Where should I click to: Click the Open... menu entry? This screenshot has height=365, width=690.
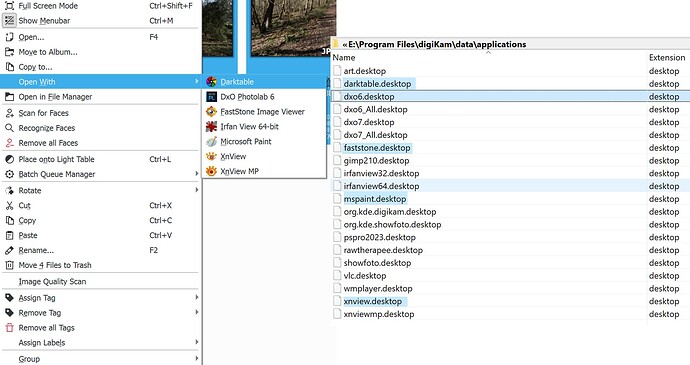coord(100,37)
